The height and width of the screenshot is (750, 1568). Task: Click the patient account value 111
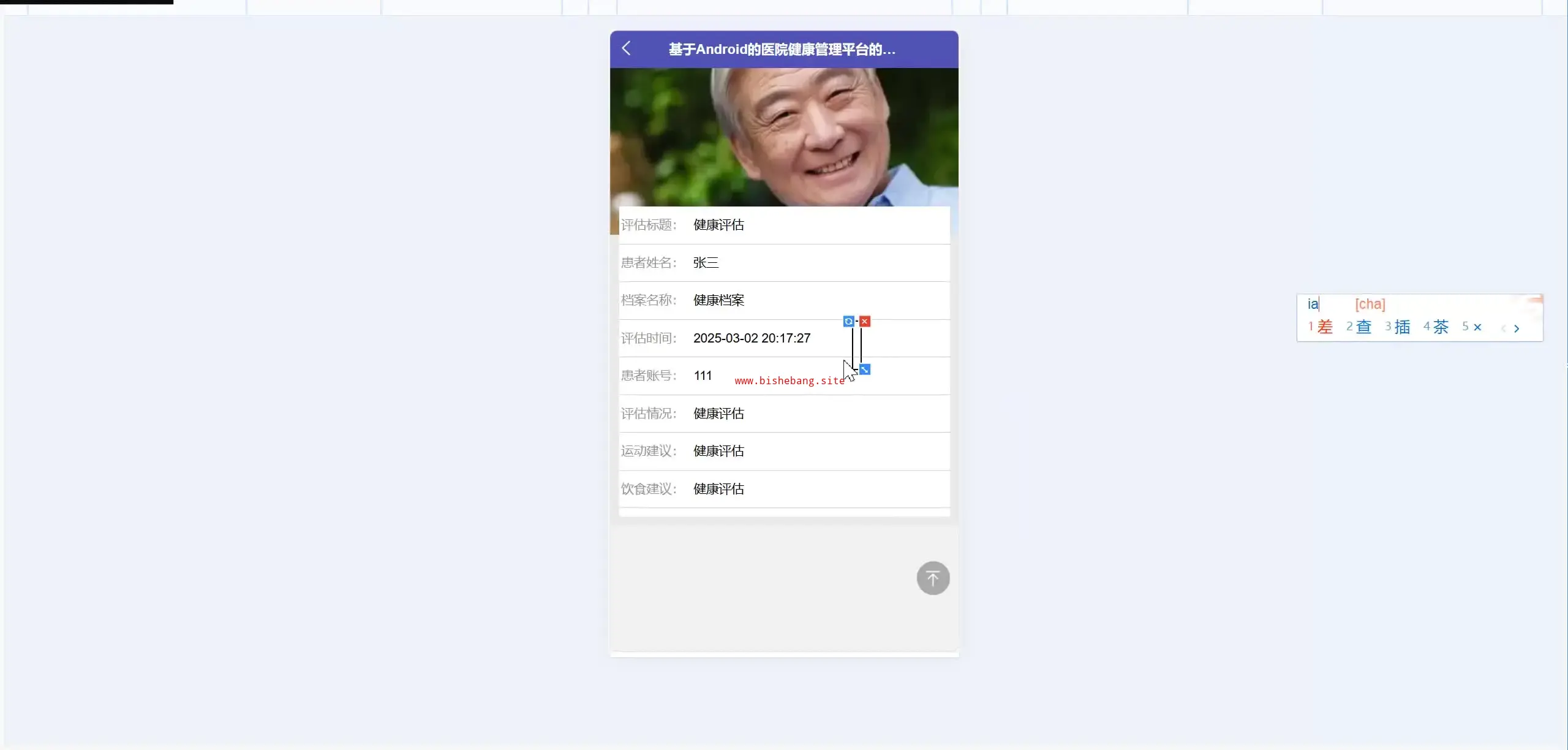click(703, 376)
